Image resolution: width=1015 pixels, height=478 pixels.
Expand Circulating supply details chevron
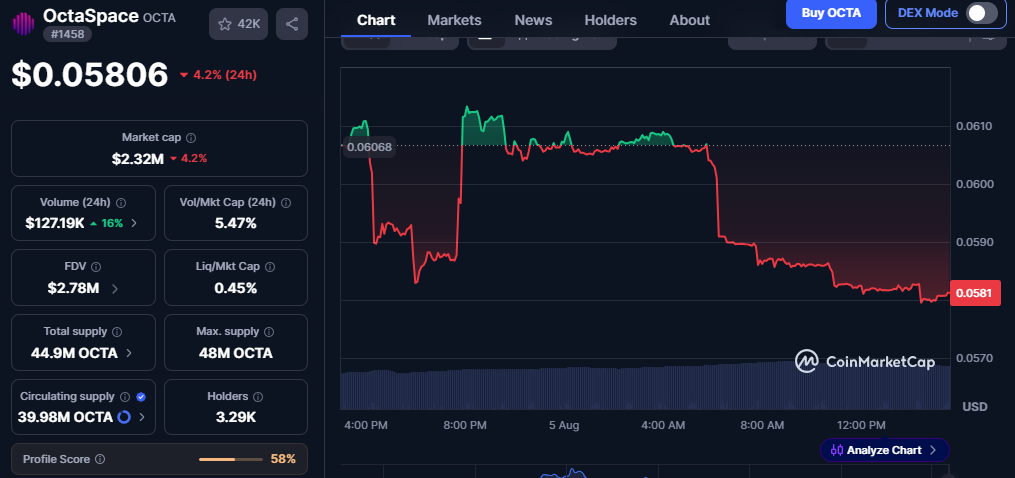pyautogui.click(x=142, y=417)
